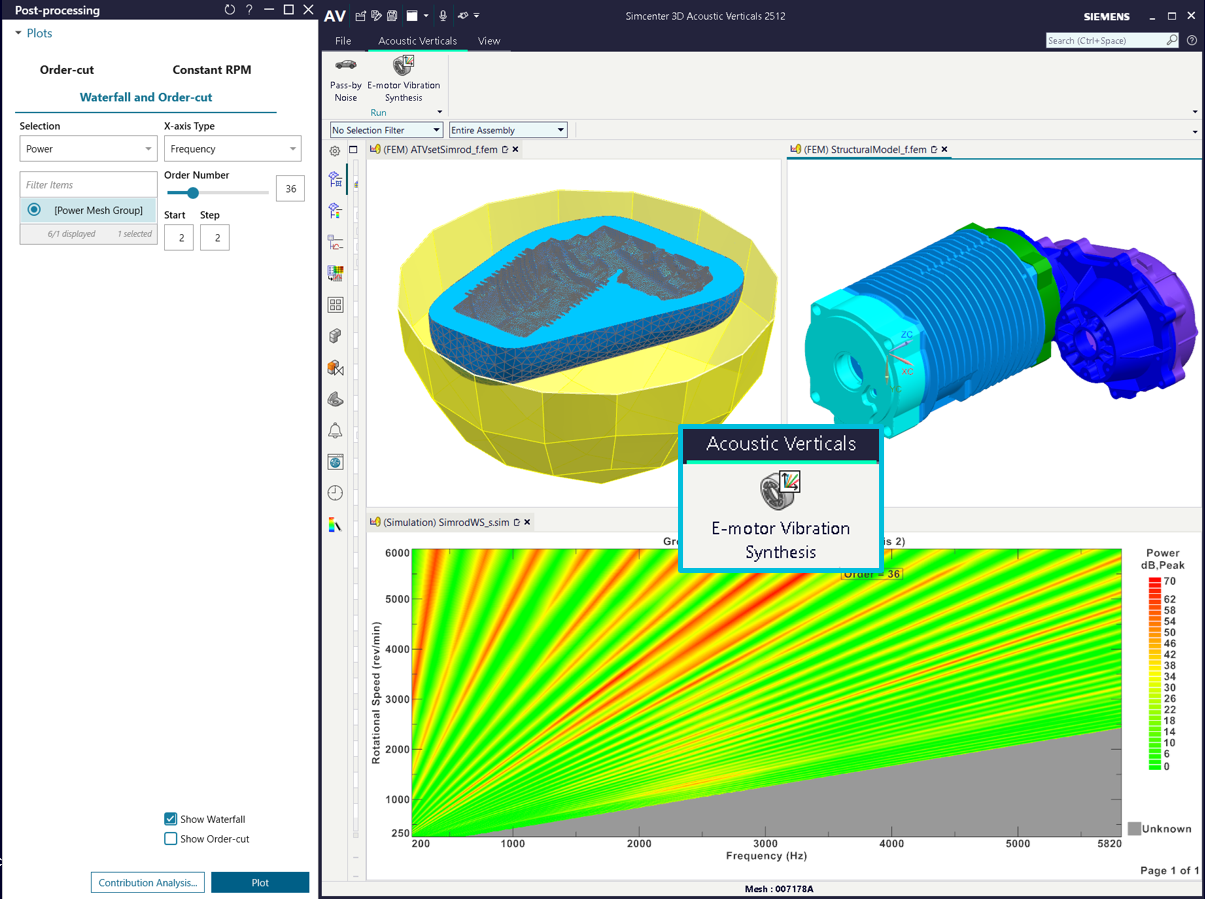Screen dimensions: 1205x899
Task: Click the Order Number slider handle
Action: point(193,193)
